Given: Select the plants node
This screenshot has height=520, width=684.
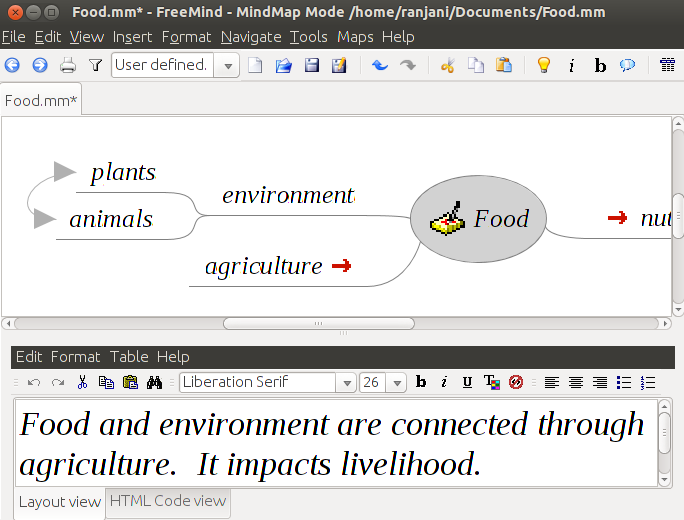Looking at the screenshot, I should (123, 173).
